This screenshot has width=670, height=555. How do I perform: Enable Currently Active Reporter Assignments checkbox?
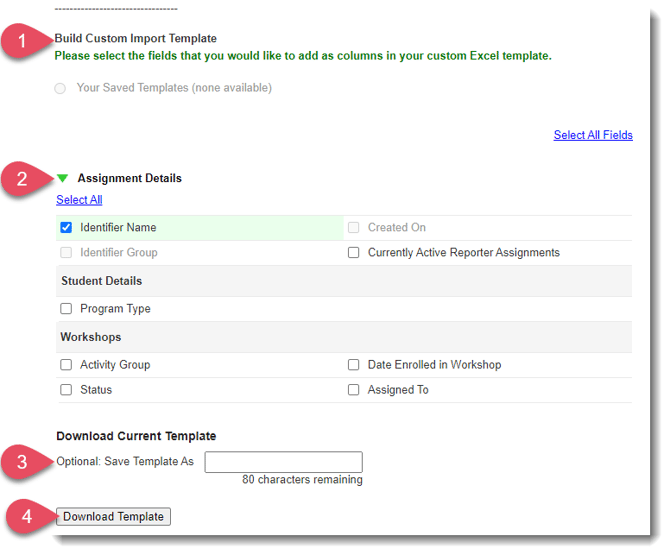point(354,253)
